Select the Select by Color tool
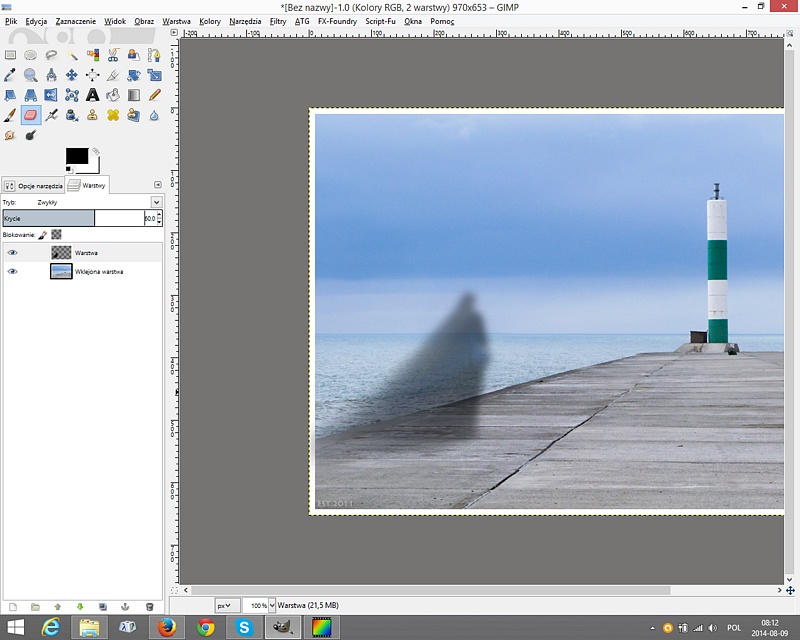This screenshot has height=640, width=800. pos(92,55)
